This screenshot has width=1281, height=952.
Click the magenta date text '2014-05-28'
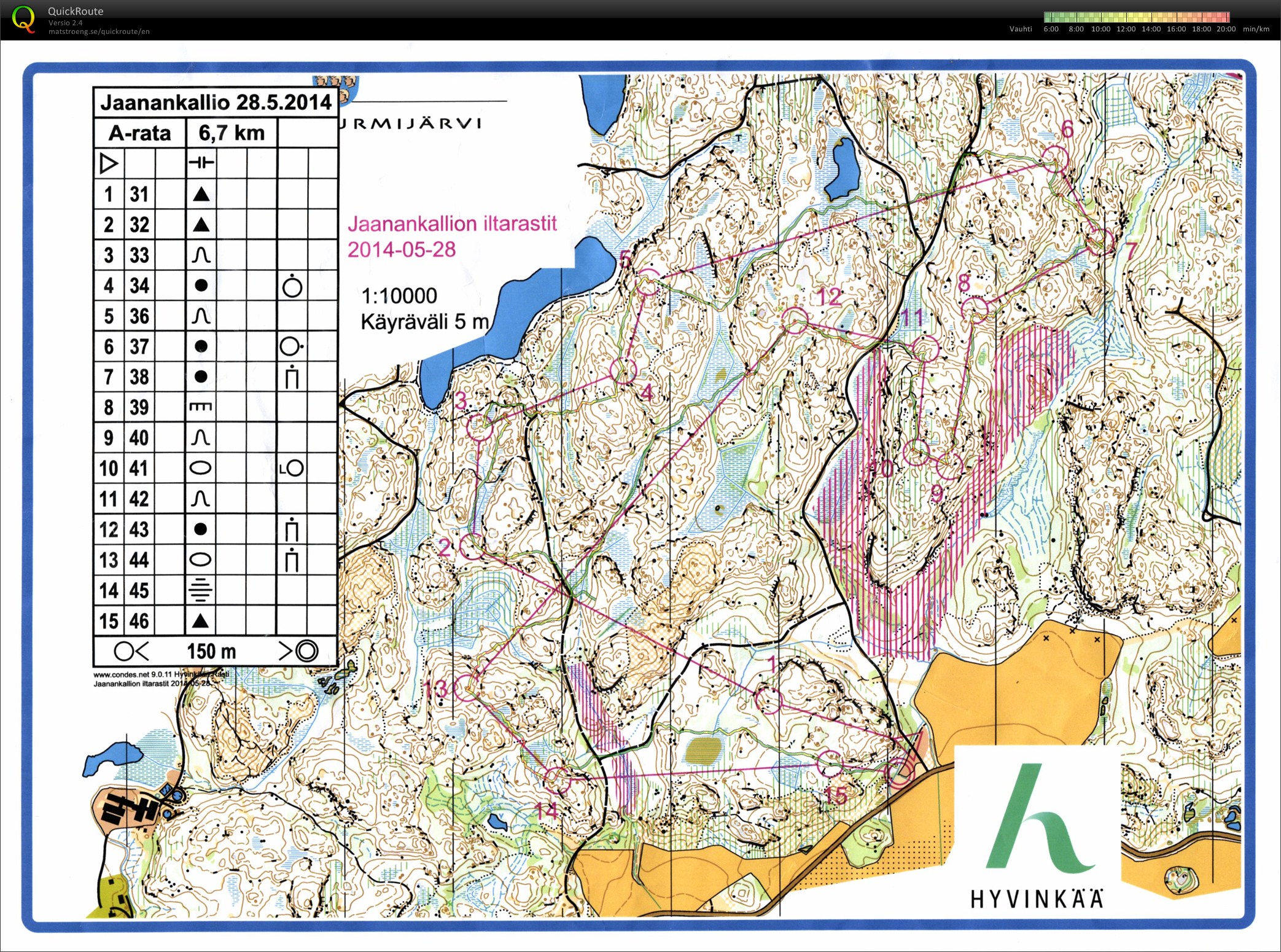click(x=402, y=249)
